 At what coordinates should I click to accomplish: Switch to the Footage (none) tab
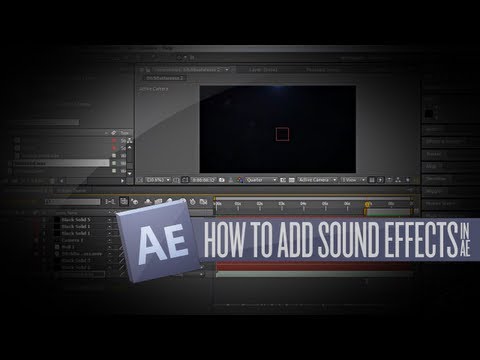[x=322, y=70]
